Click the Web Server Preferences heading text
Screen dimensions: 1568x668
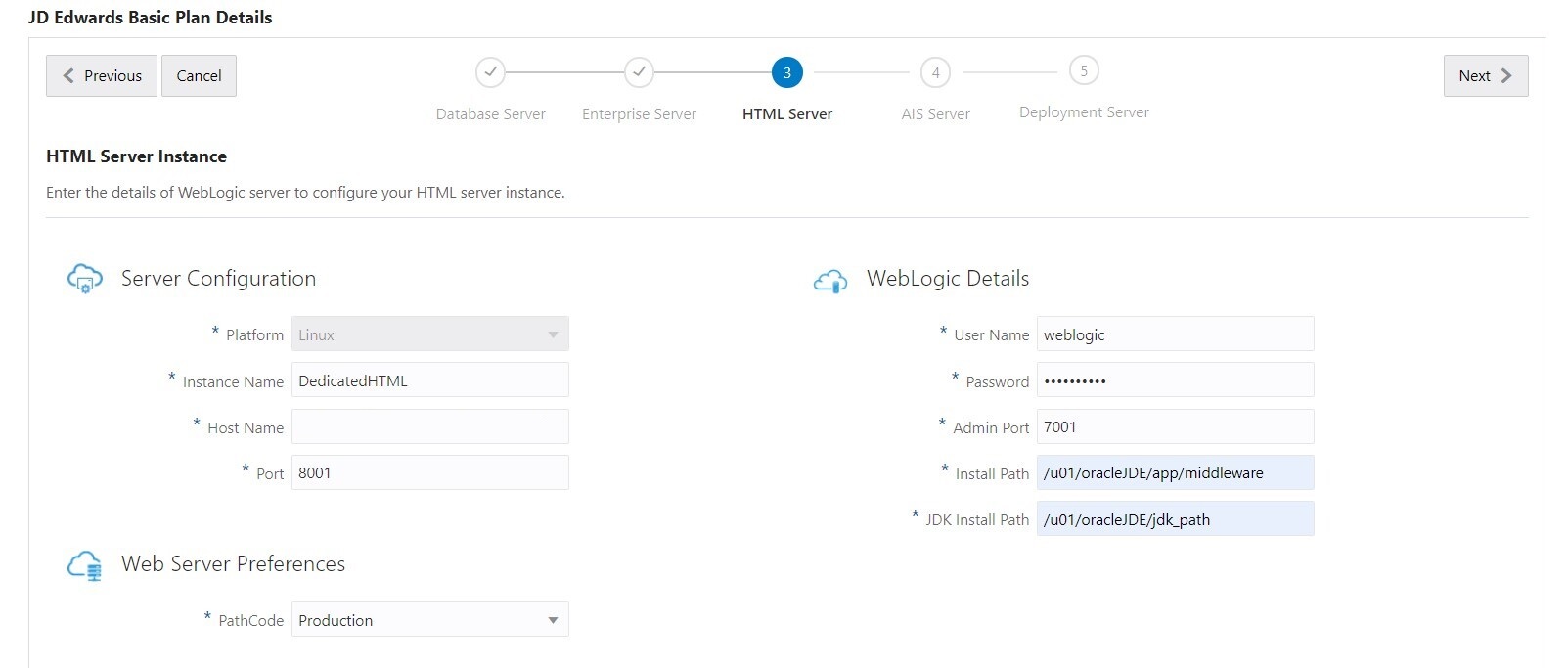point(233,563)
